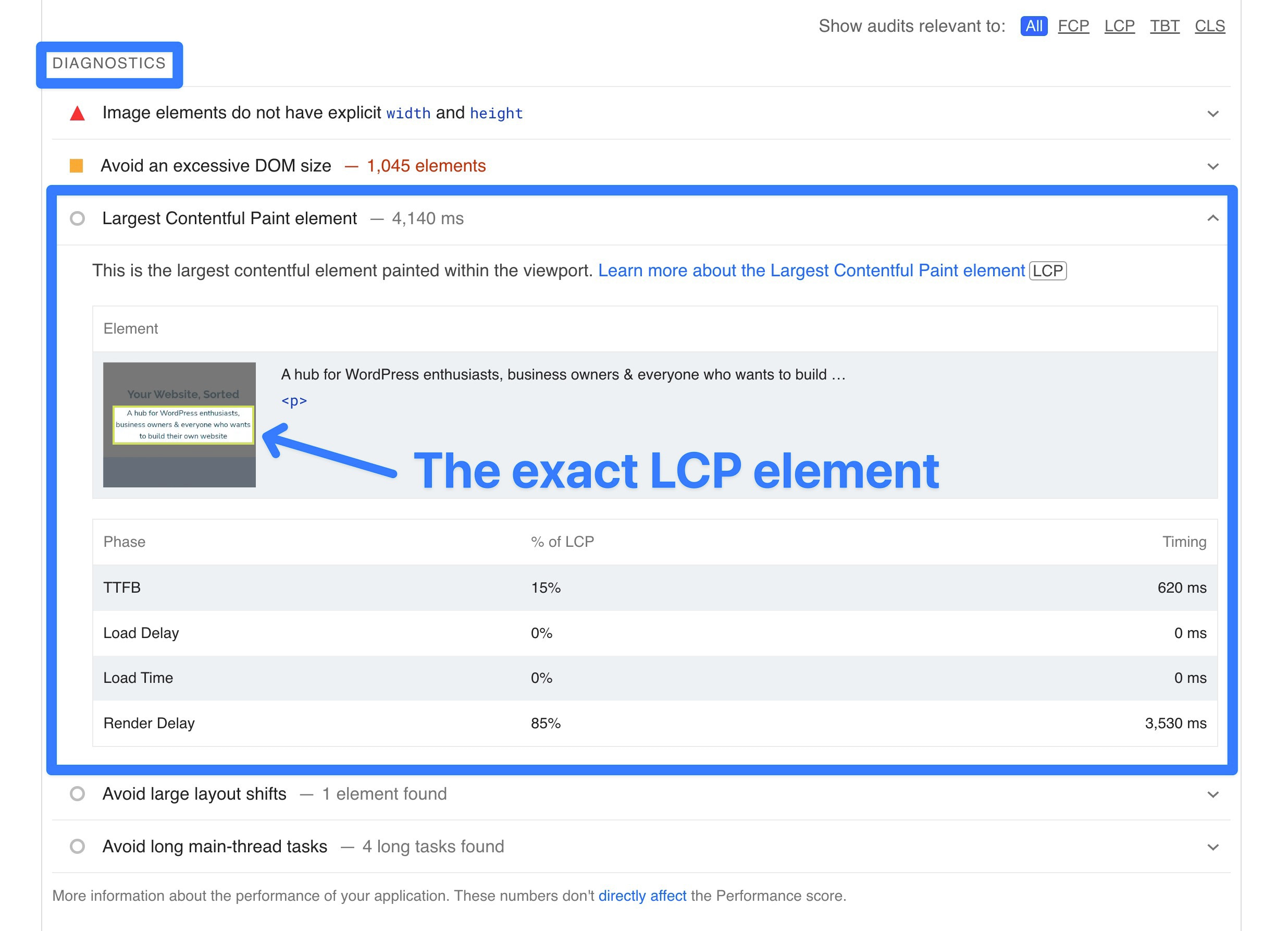The height and width of the screenshot is (931, 1288).
Task: Select the LCP audit filter
Action: pyautogui.click(x=1119, y=26)
